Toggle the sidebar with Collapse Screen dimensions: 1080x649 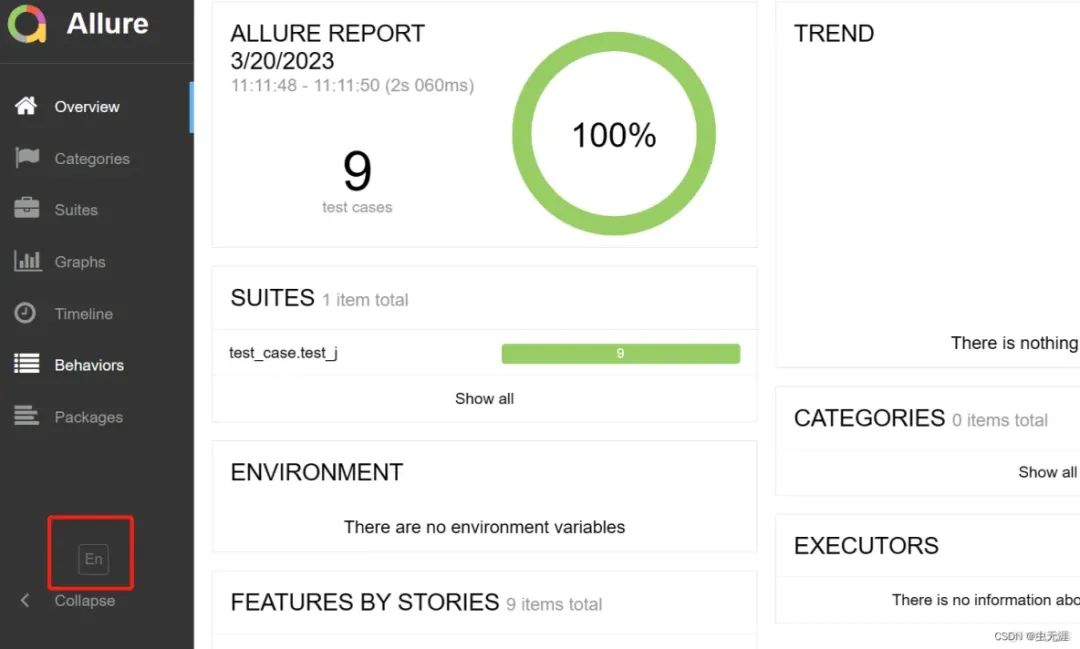coord(84,600)
